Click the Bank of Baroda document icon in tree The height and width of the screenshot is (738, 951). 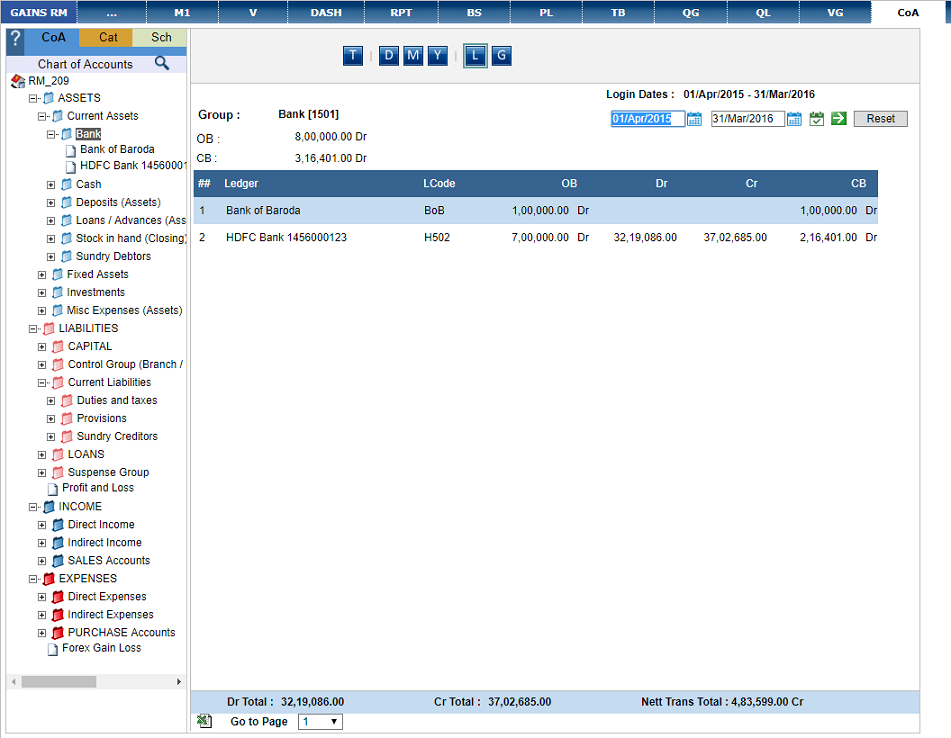click(x=70, y=150)
